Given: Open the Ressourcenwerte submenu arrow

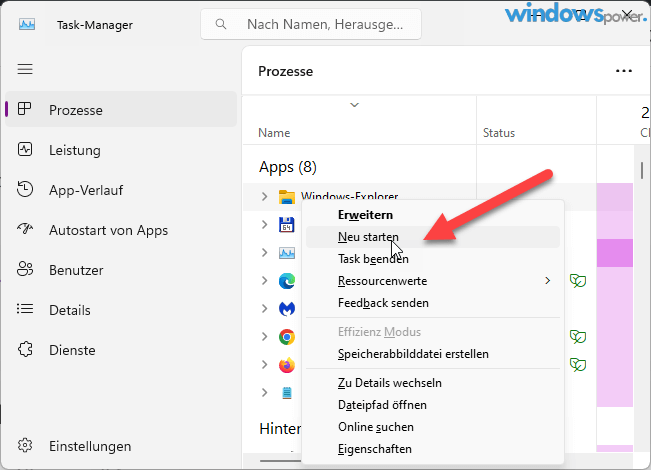Looking at the screenshot, I should click(x=548, y=281).
